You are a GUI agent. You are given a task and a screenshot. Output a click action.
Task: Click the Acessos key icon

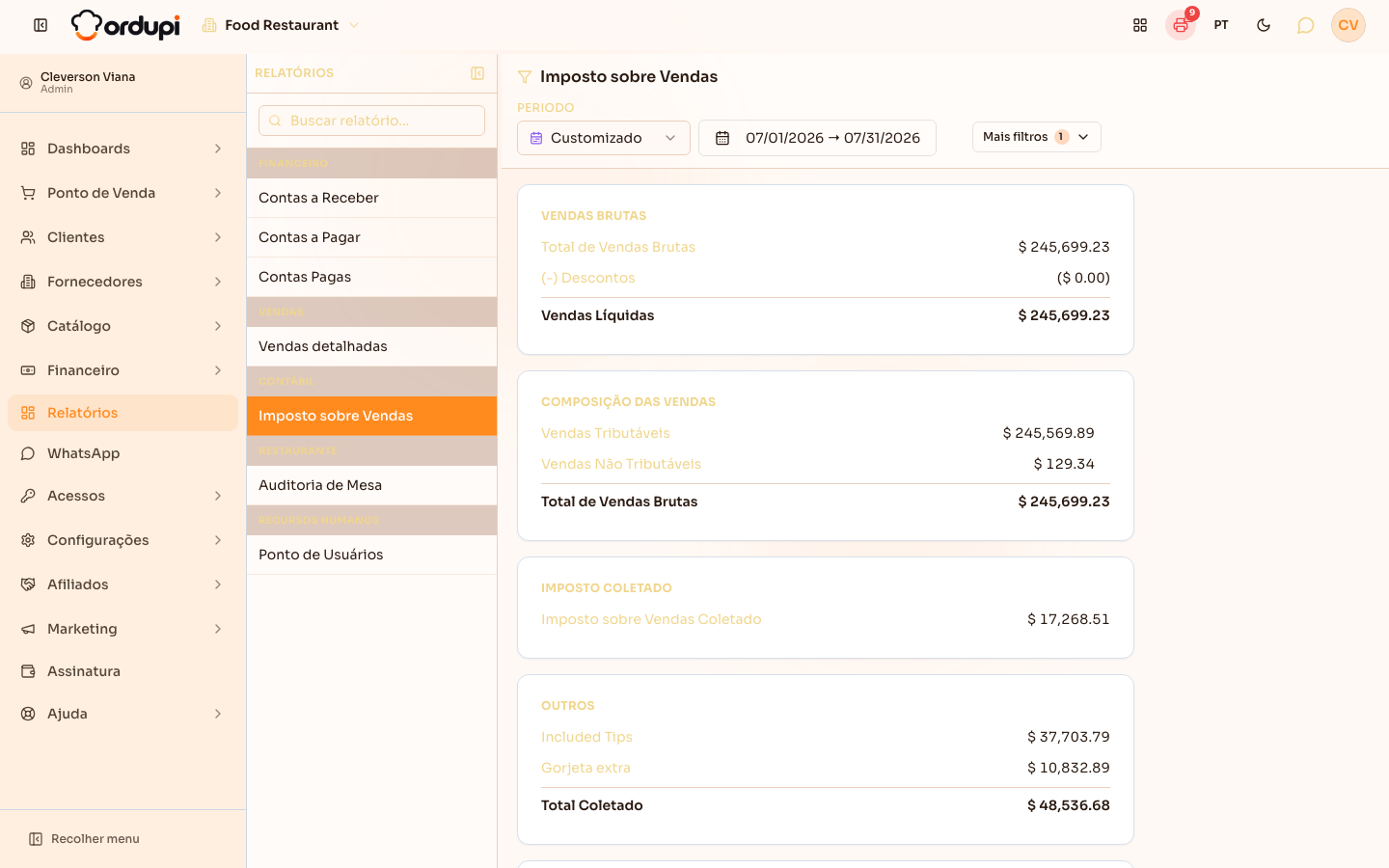pyautogui.click(x=28, y=496)
